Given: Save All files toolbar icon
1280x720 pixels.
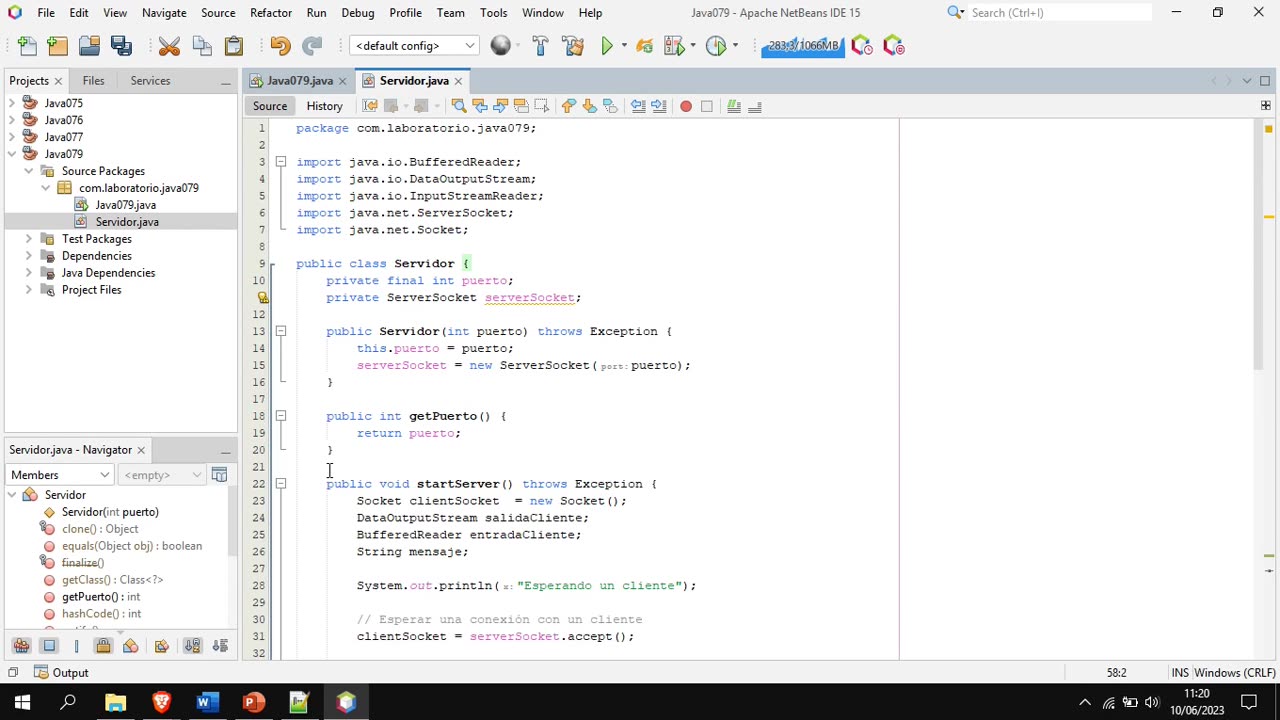Looking at the screenshot, I should tap(121, 46).
